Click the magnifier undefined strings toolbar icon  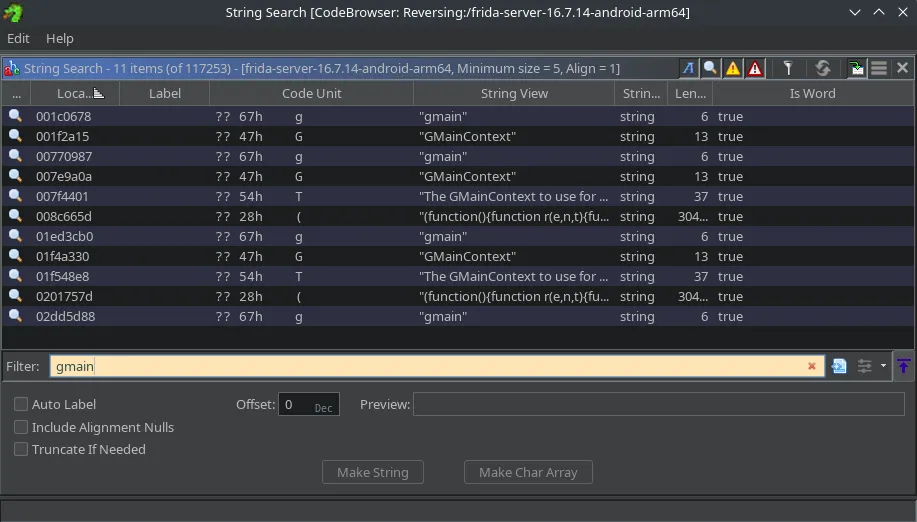coord(710,68)
